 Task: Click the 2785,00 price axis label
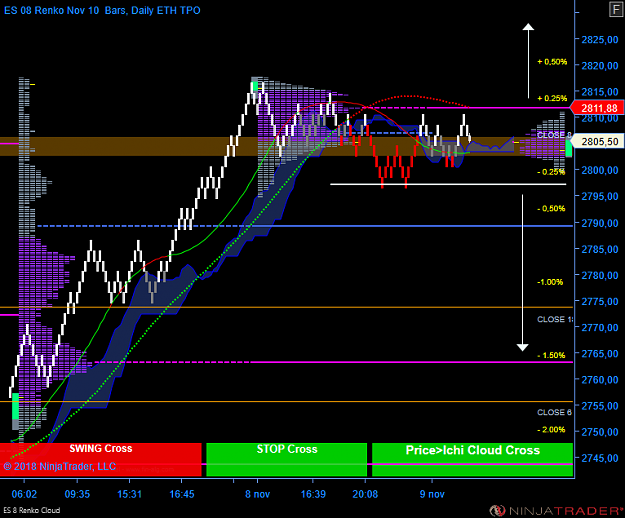600,249
